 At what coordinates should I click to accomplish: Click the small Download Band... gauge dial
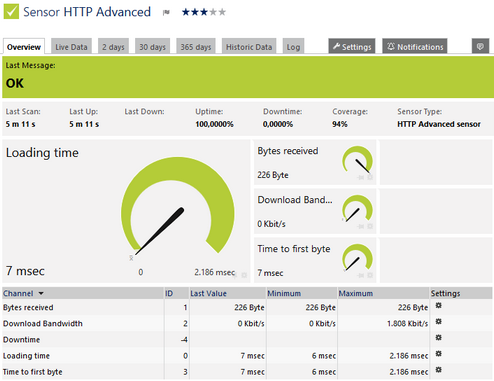357,209
